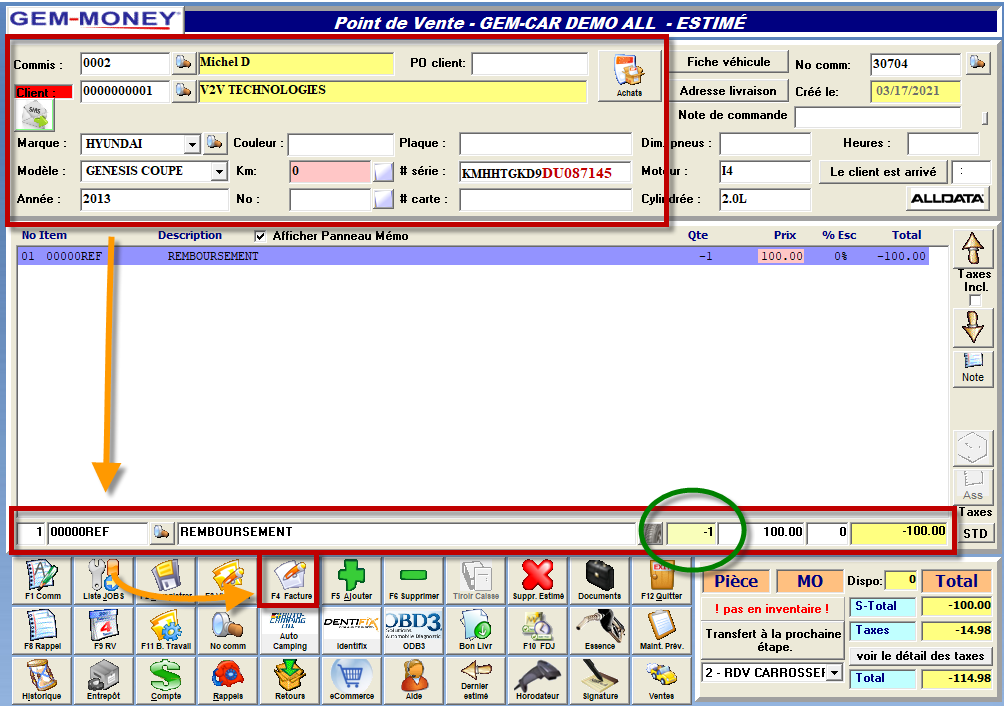Click voir le détail des taxes

click(920, 656)
